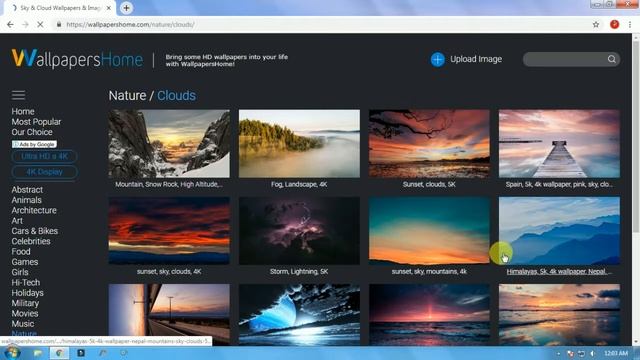Open the Celebrities category
This screenshot has height=360, width=640.
point(31,241)
